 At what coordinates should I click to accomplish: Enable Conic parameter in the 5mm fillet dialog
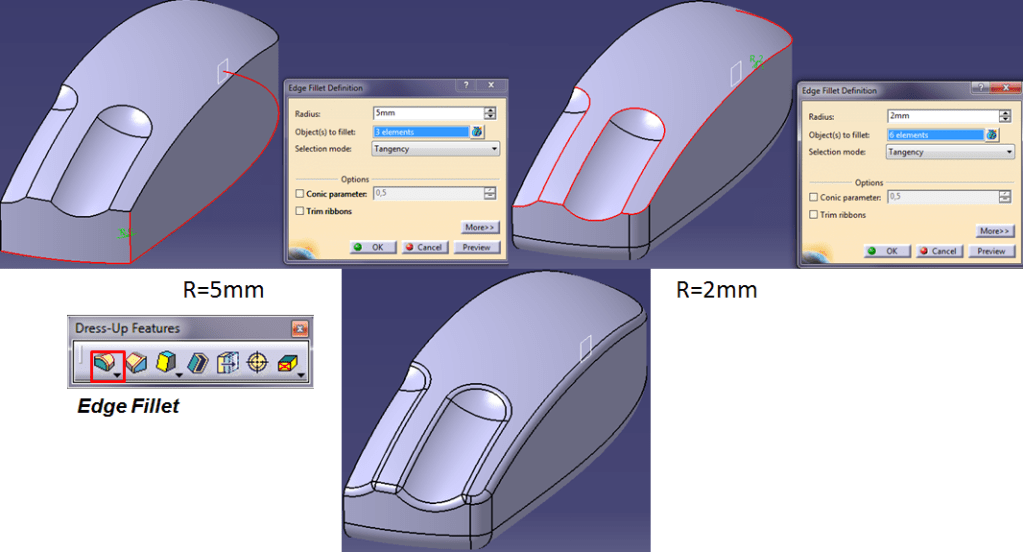[x=300, y=194]
